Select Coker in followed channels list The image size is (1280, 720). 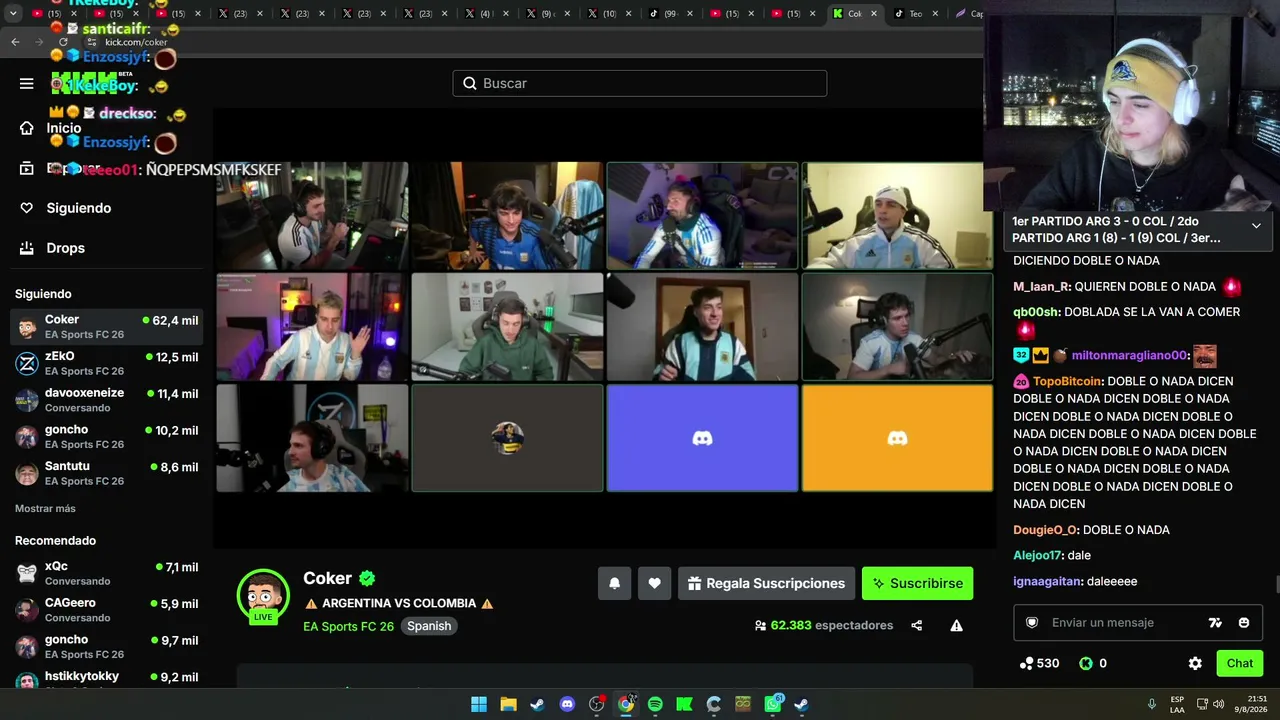pyautogui.click(x=106, y=327)
